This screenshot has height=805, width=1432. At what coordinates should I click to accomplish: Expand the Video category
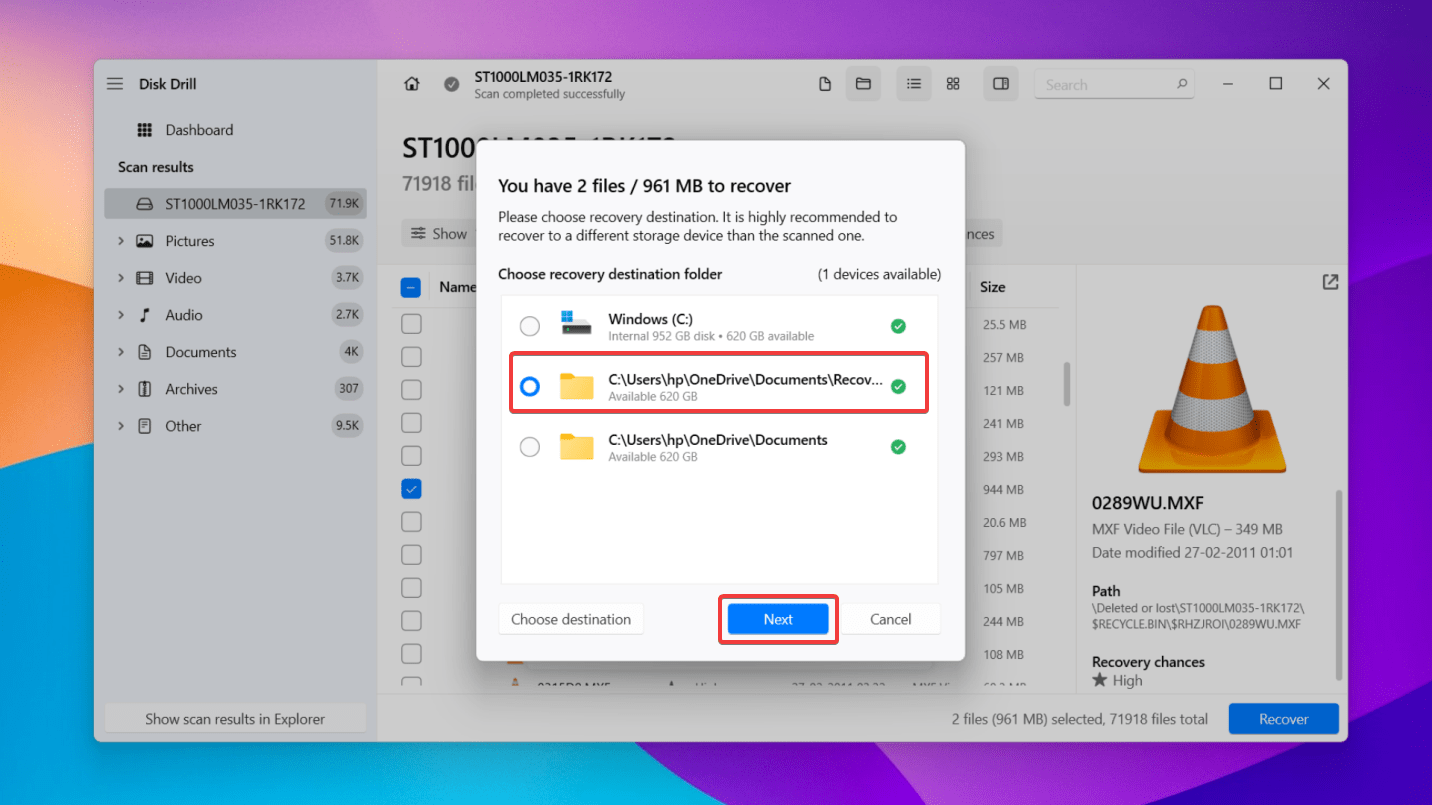pyautogui.click(x=120, y=278)
